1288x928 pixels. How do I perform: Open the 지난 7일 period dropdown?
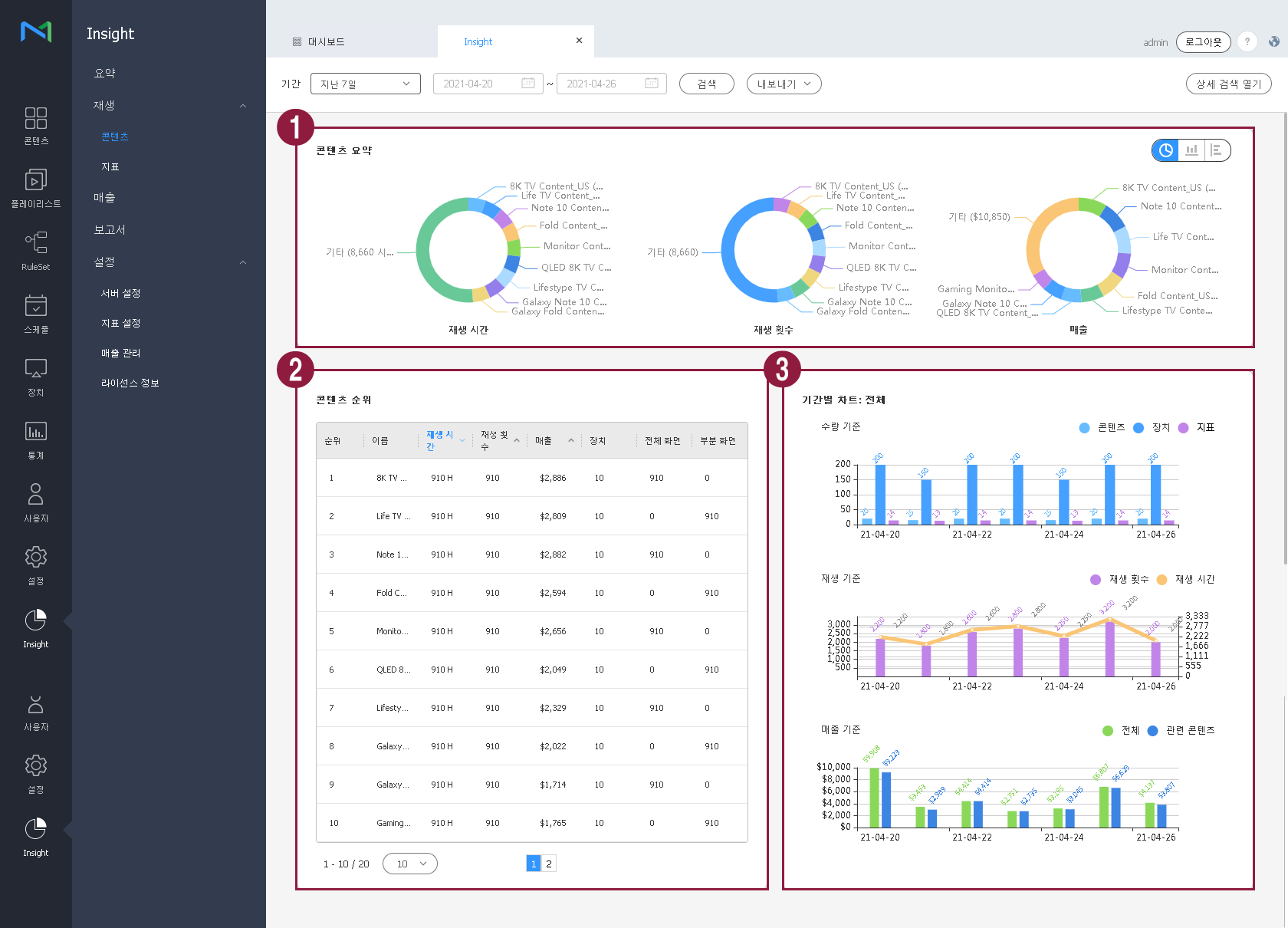[365, 84]
